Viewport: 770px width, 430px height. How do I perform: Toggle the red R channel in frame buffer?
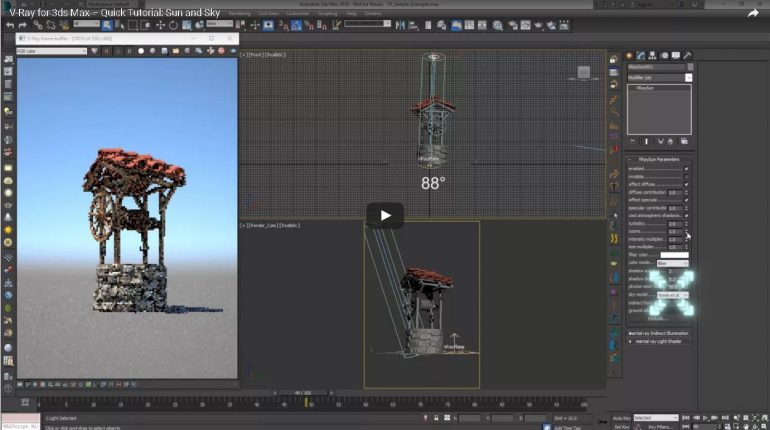point(107,51)
